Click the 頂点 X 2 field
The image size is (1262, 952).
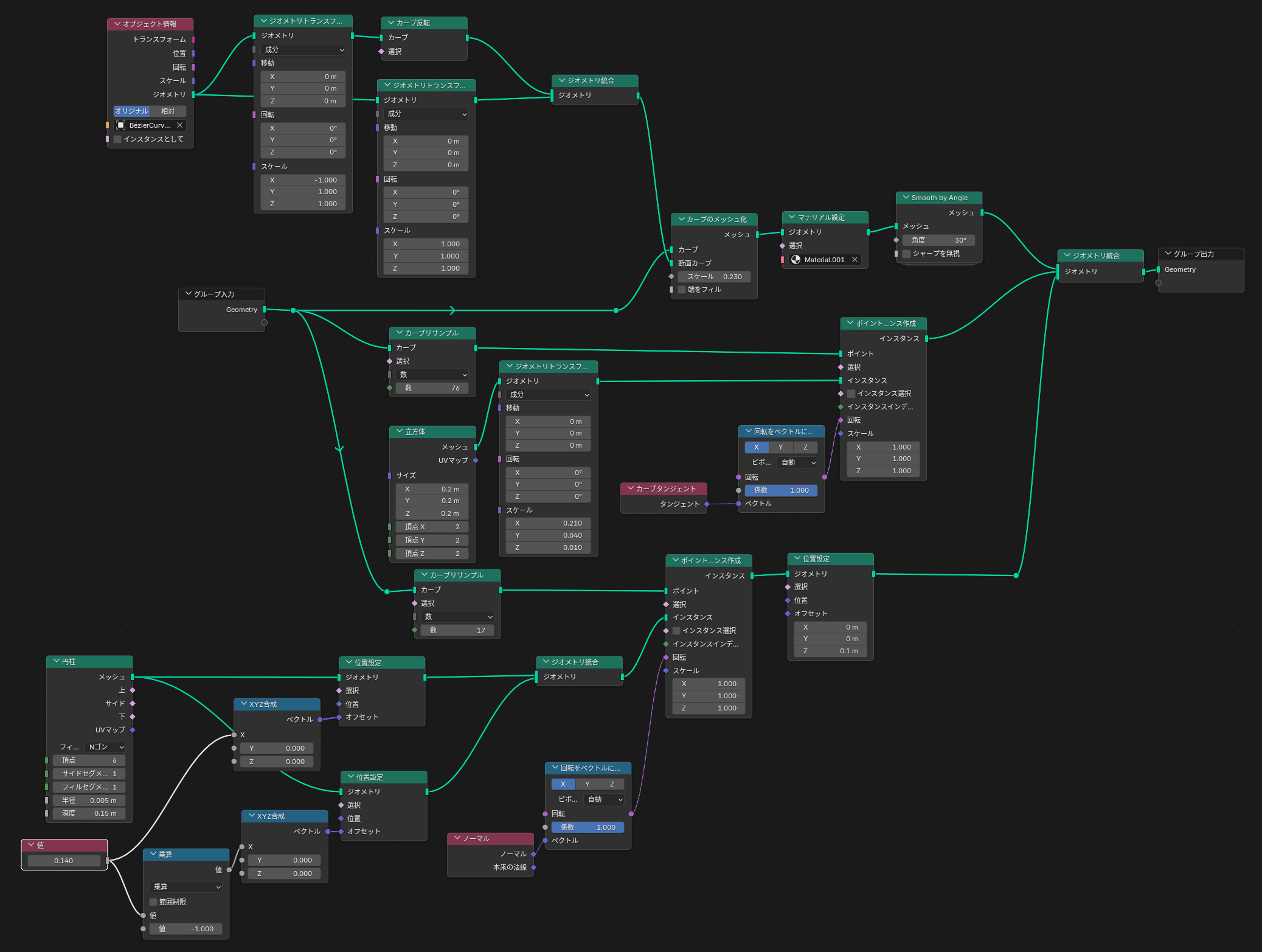click(432, 527)
